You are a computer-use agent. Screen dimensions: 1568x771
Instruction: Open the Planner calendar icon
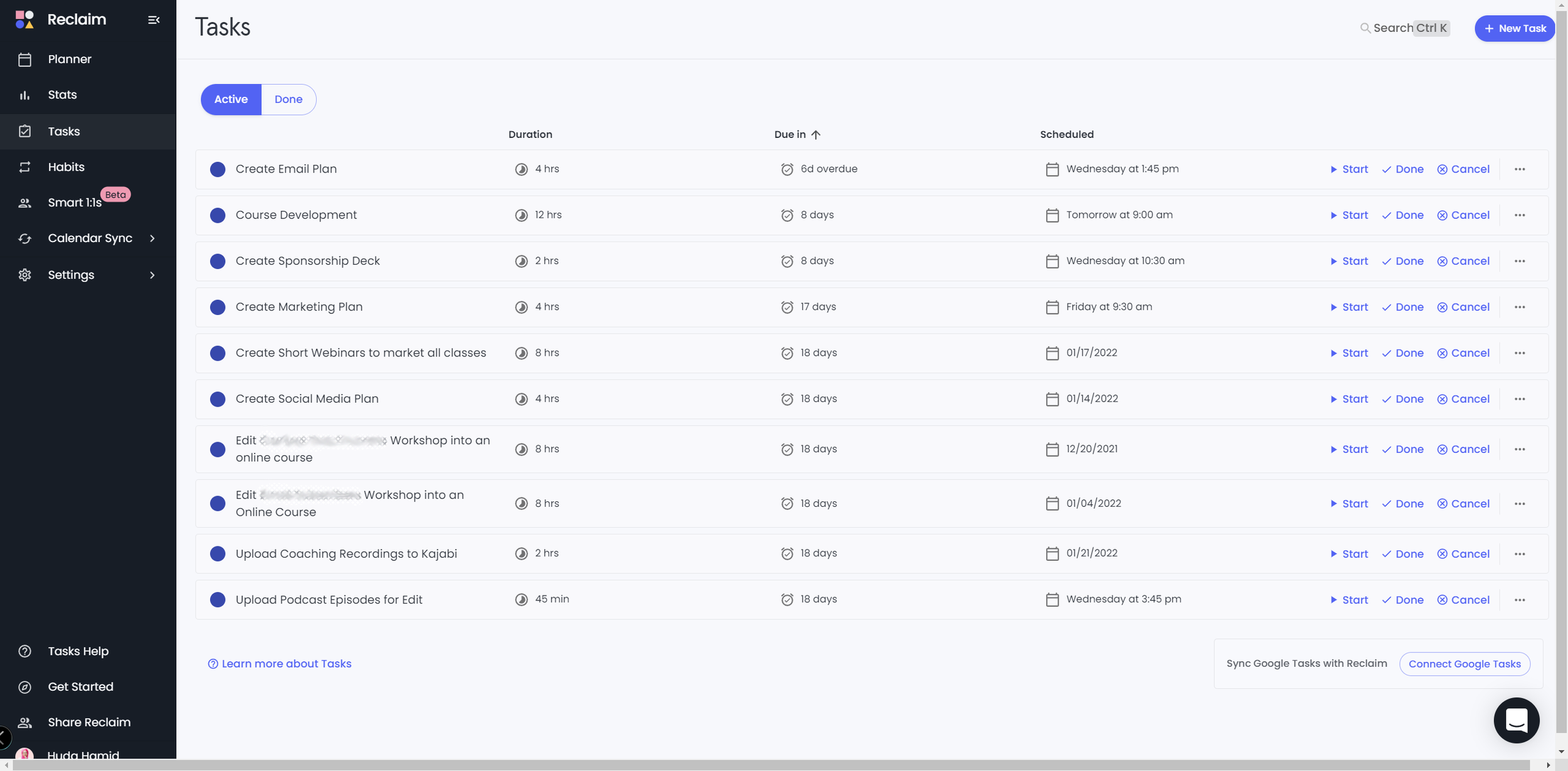click(24, 60)
